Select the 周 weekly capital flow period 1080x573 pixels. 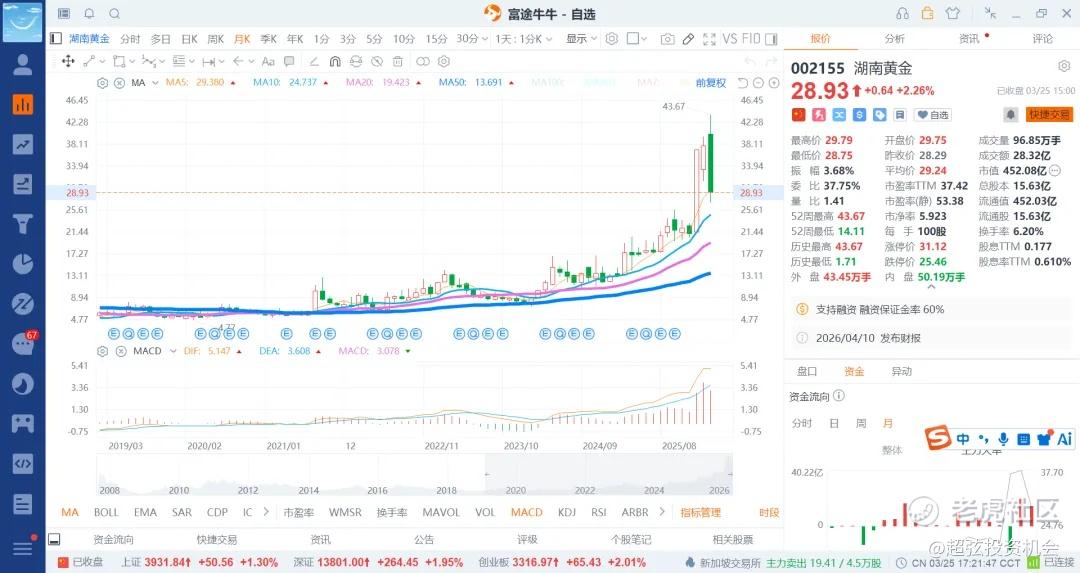click(x=861, y=423)
